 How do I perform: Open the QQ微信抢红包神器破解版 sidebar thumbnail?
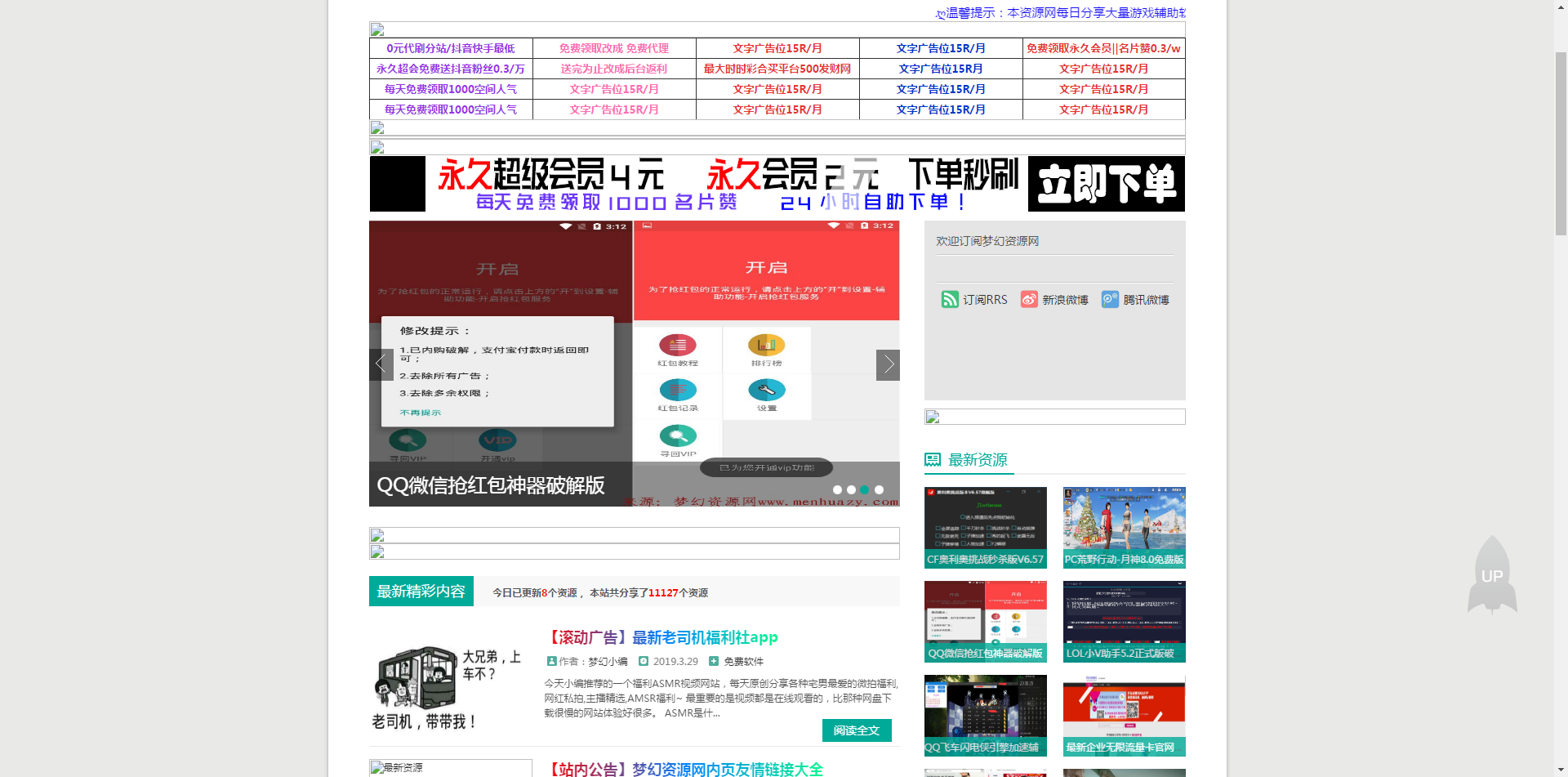pyautogui.click(x=986, y=622)
